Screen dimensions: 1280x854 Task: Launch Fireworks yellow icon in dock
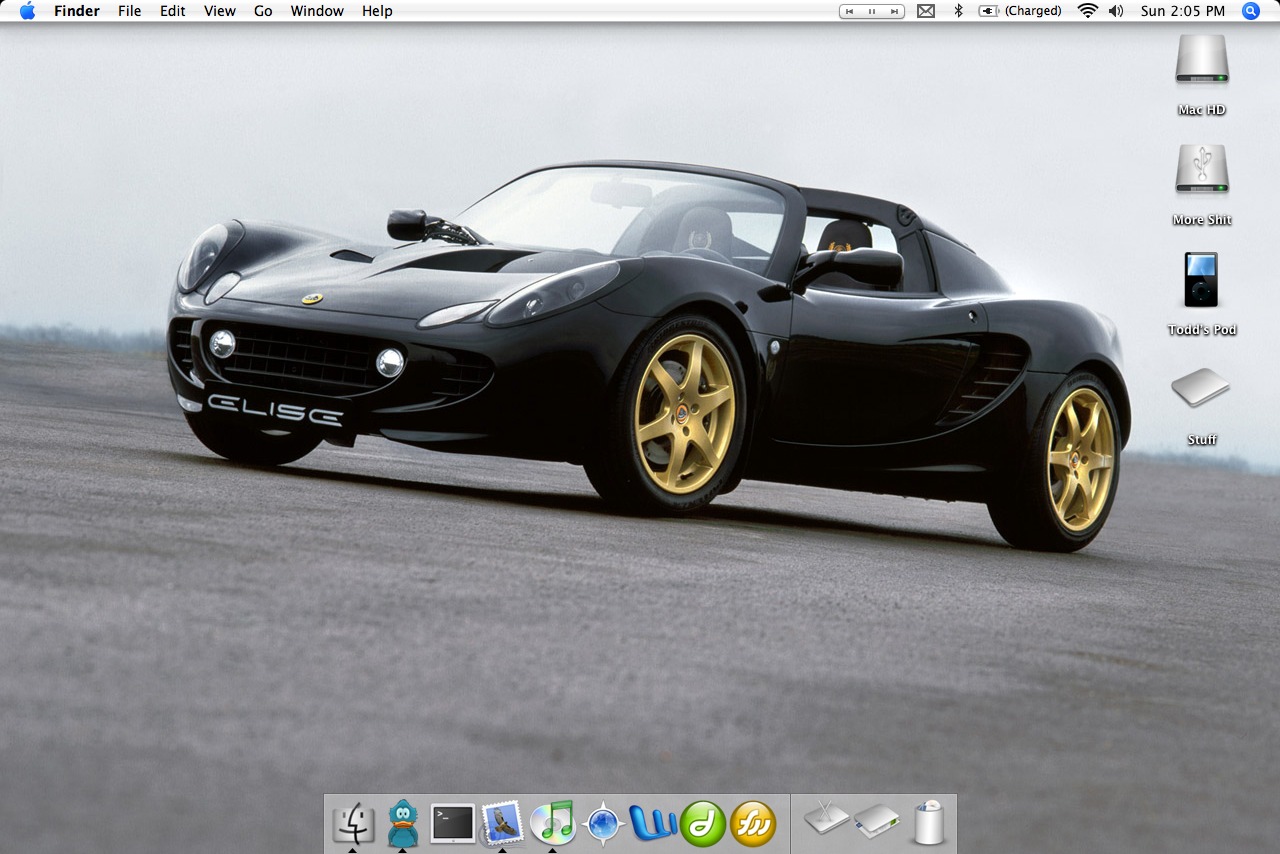[x=753, y=824]
